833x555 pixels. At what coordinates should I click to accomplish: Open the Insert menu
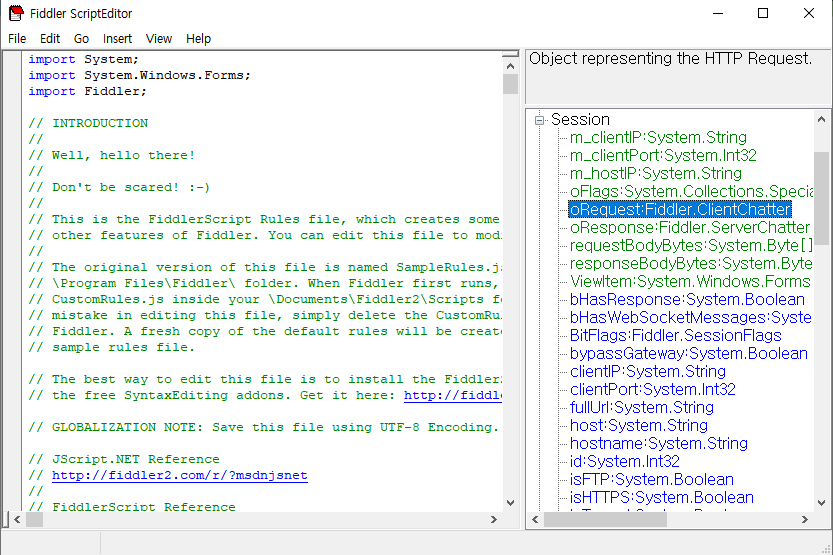pyautogui.click(x=117, y=39)
